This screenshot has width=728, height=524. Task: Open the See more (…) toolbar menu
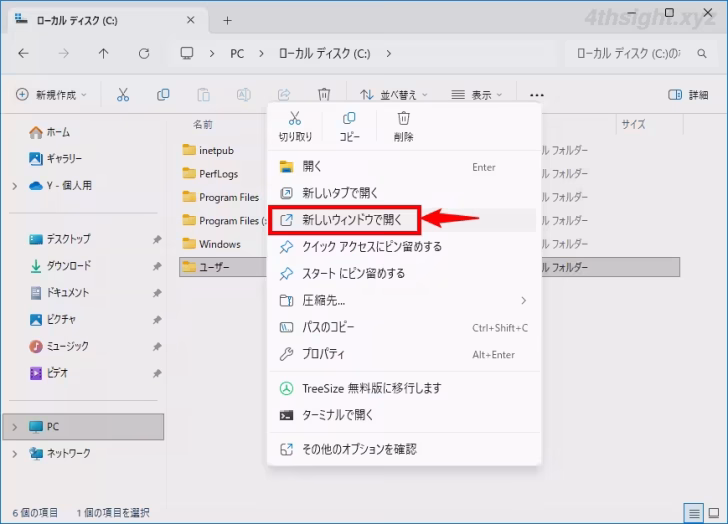(x=536, y=95)
